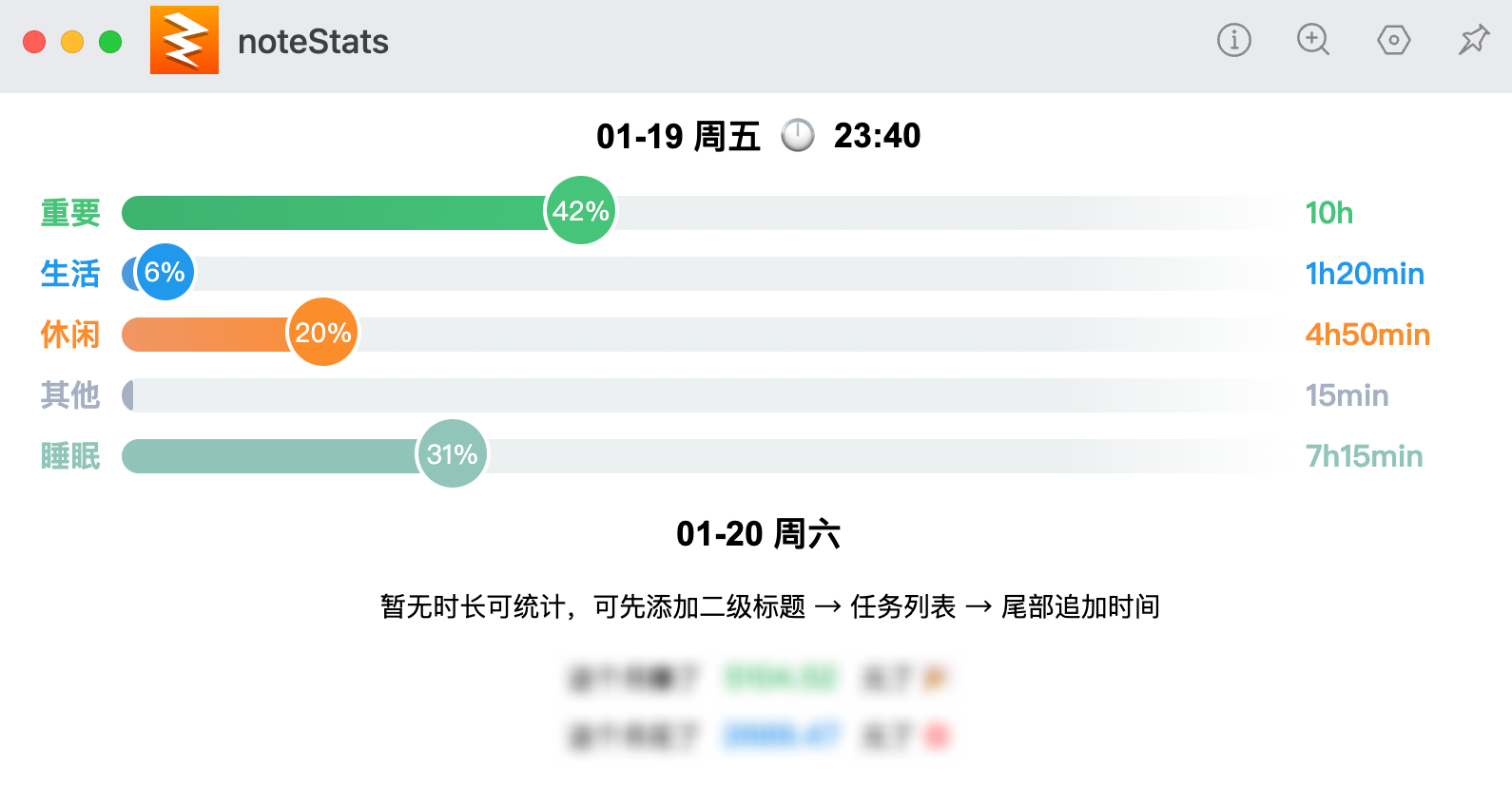Click the clock icon beside 23:40
This screenshot has height=787, width=1512.
click(x=798, y=135)
